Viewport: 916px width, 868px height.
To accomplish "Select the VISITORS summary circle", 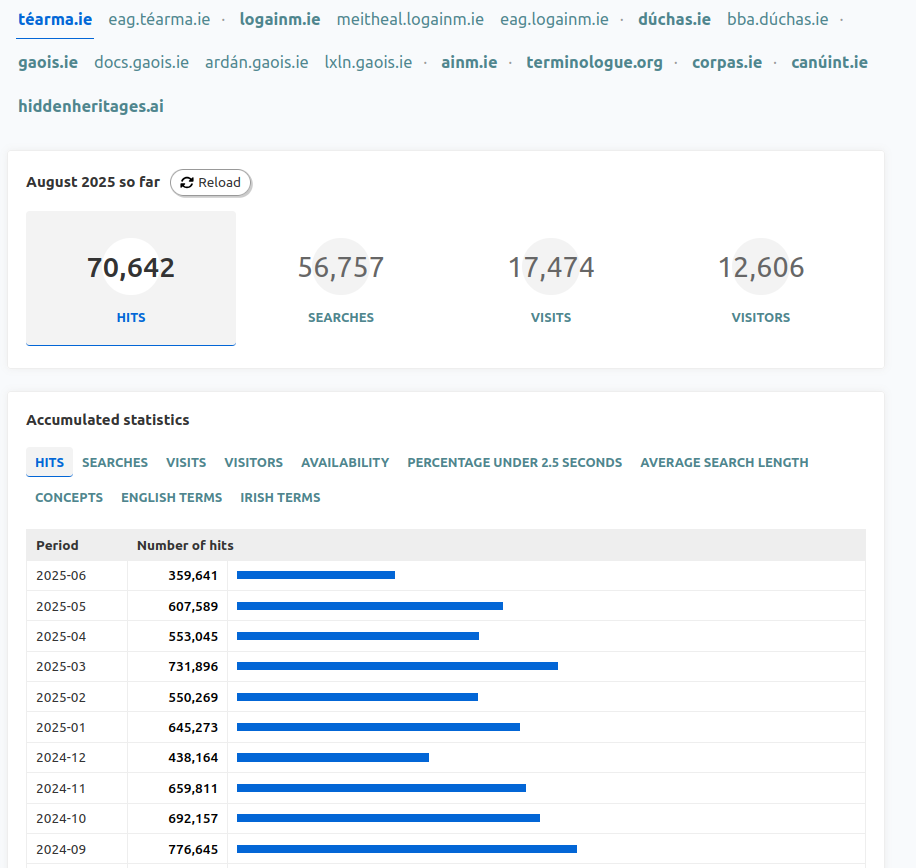I will point(761,266).
